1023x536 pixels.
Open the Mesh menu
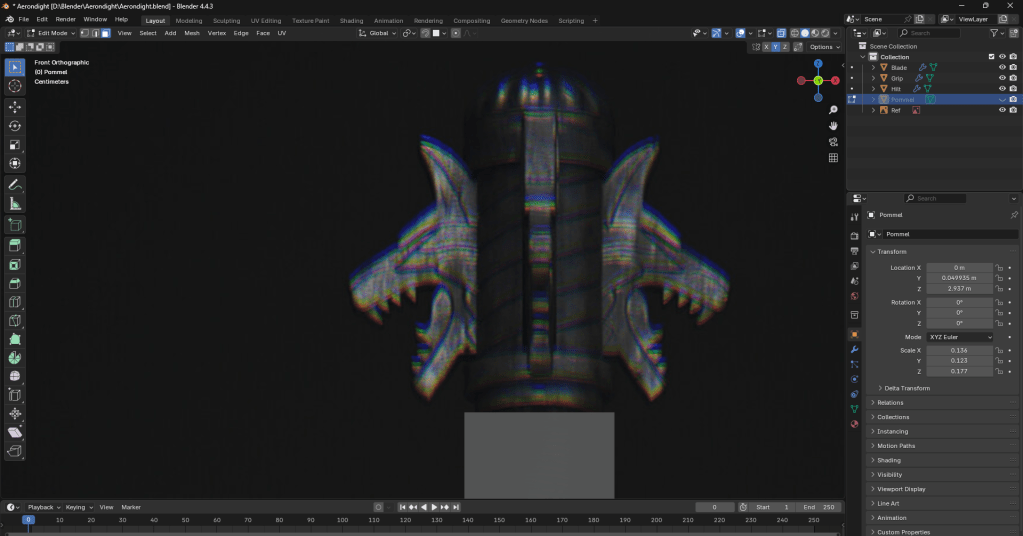tap(191, 33)
